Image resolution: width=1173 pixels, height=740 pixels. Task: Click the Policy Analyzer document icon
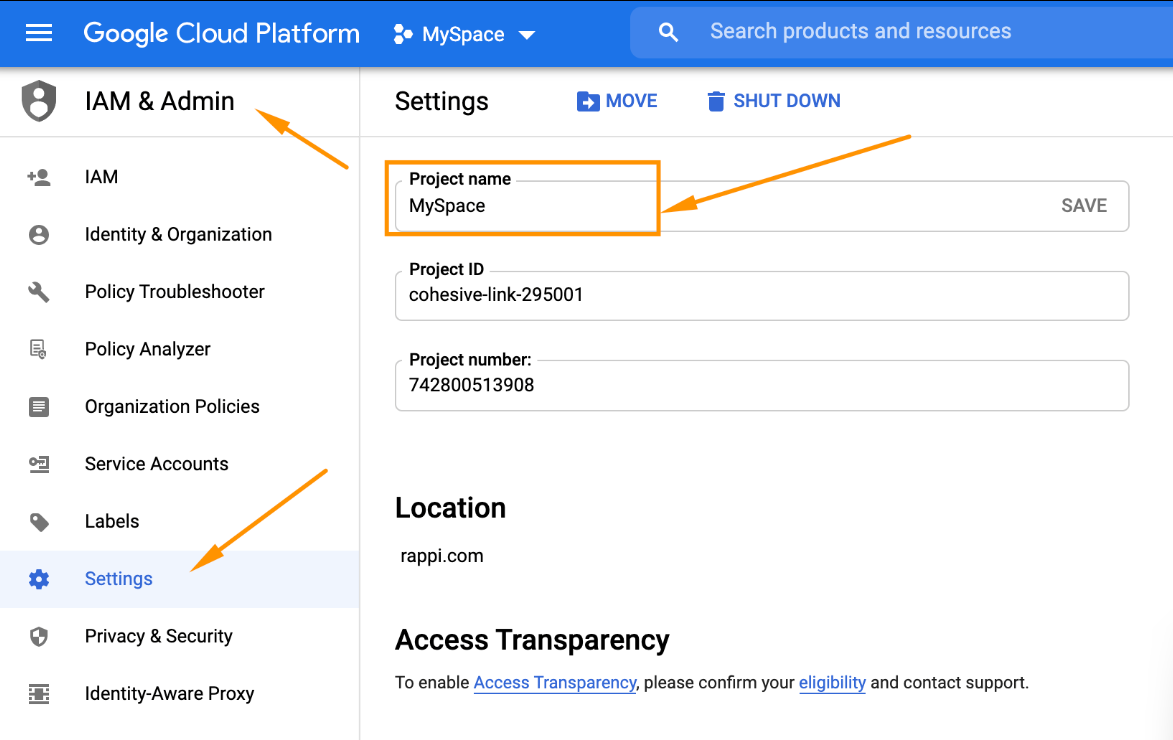(x=39, y=349)
